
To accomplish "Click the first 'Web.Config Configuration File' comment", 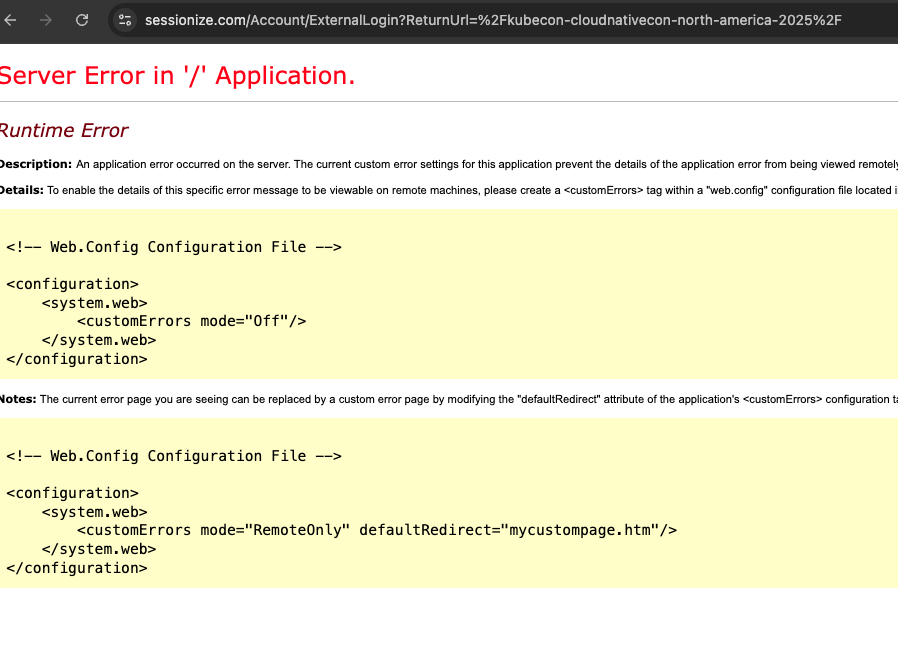I will coord(174,247).
